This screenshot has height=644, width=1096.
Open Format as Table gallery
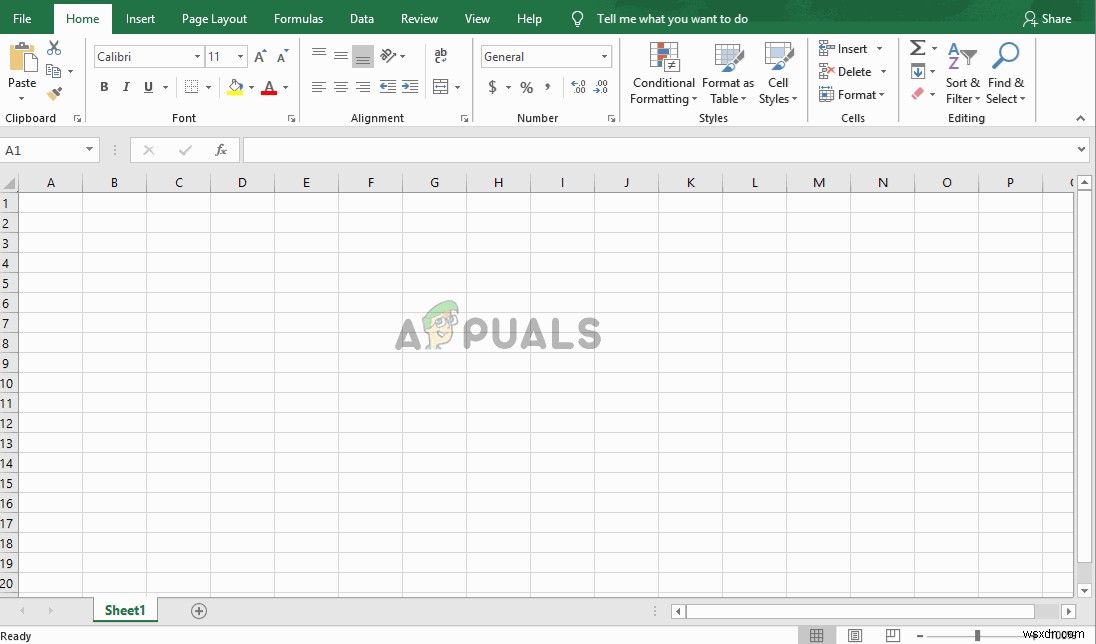tap(728, 73)
